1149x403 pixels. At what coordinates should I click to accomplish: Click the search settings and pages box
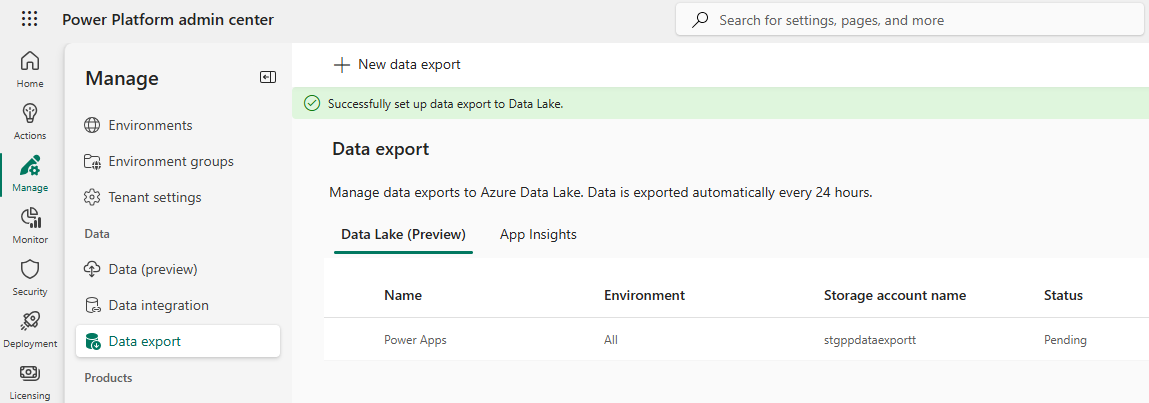point(910,20)
